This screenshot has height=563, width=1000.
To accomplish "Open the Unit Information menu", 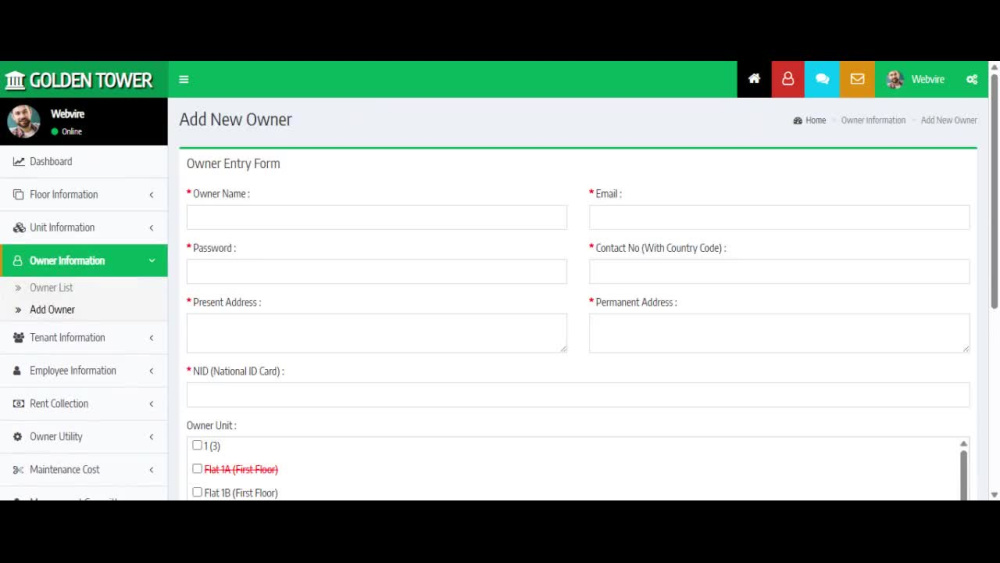I will (x=84, y=228).
